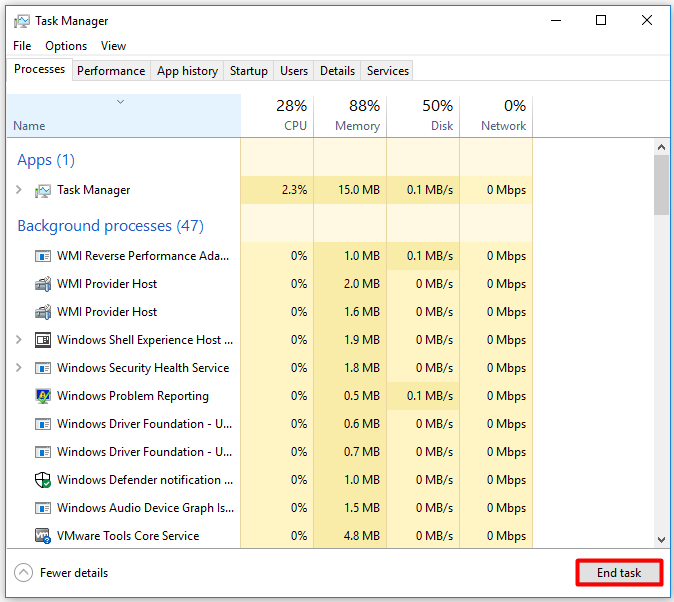The width and height of the screenshot is (674, 602).
Task: Click the Windows Problem Reporting icon
Action: click(43, 396)
